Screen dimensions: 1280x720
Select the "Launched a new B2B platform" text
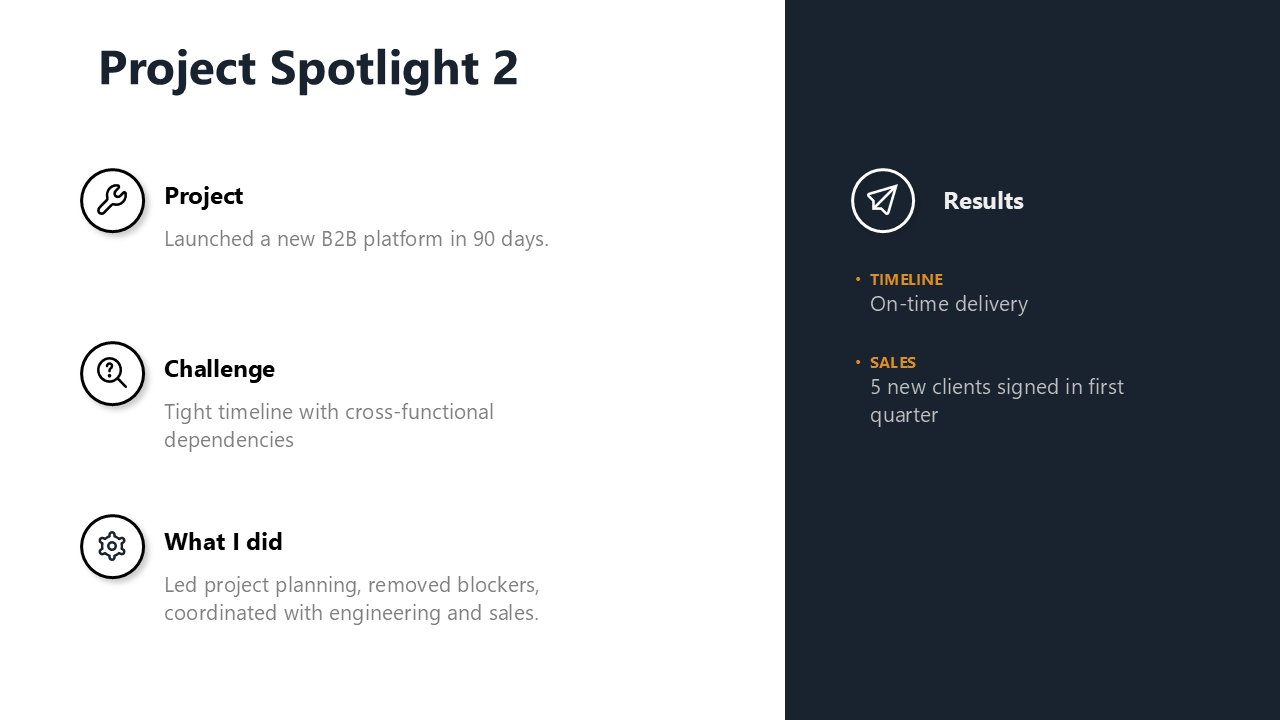[356, 239]
